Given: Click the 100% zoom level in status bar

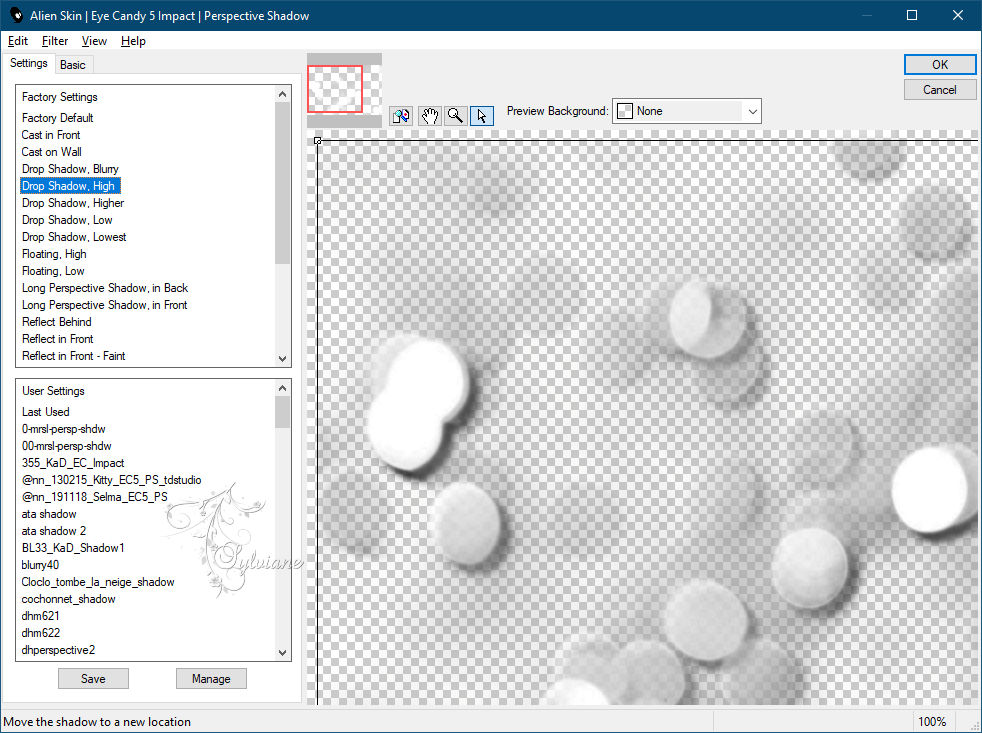Looking at the screenshot, I should pyautogui.click(x=932, y=722).
